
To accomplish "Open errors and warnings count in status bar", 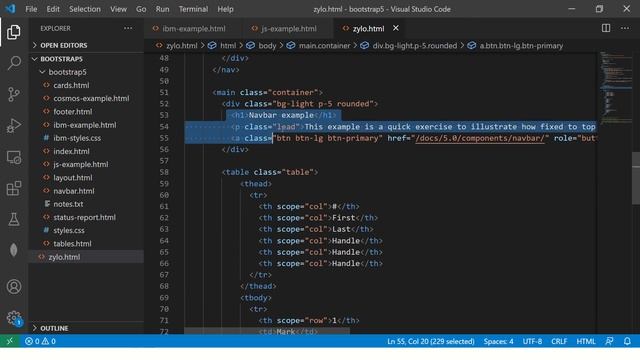I will [40, 341].
